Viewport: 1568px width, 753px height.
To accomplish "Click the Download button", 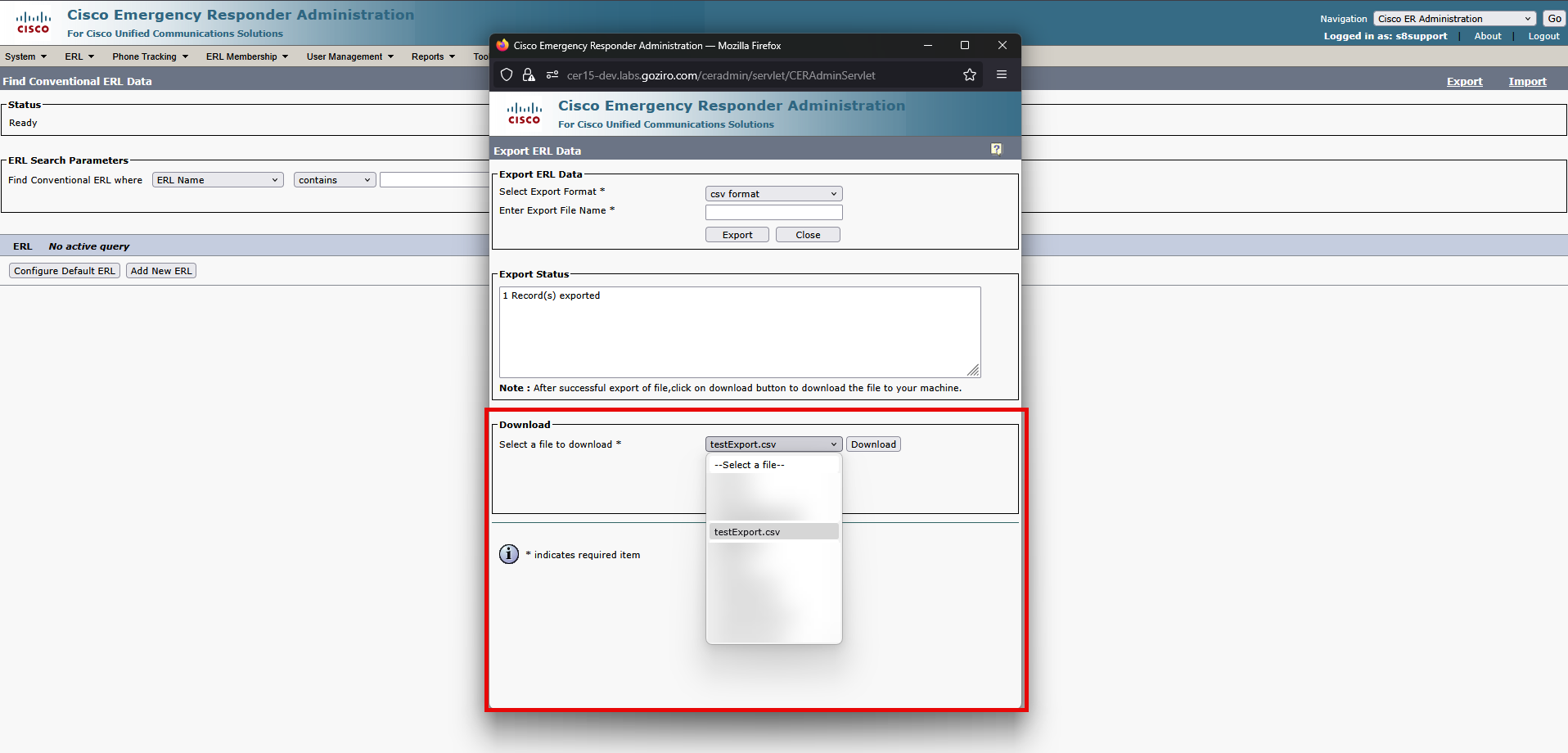I will 873,444.
